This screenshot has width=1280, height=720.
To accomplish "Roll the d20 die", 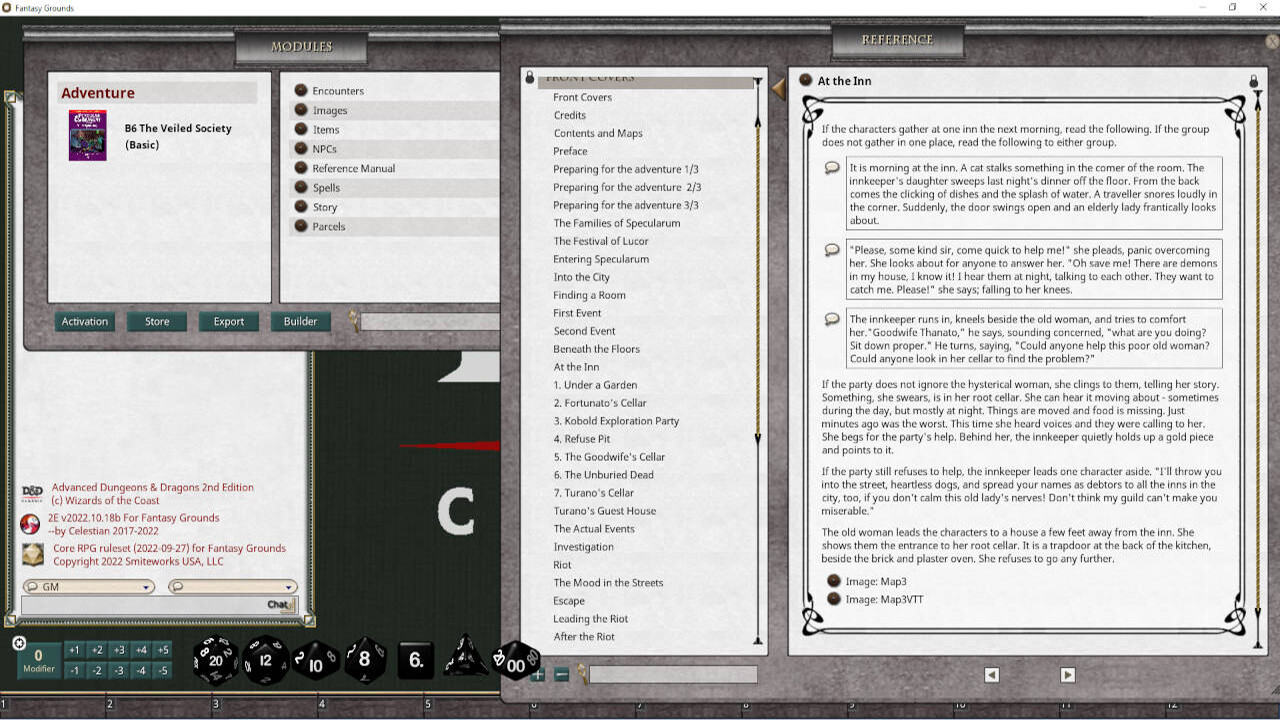I will 215,660.
